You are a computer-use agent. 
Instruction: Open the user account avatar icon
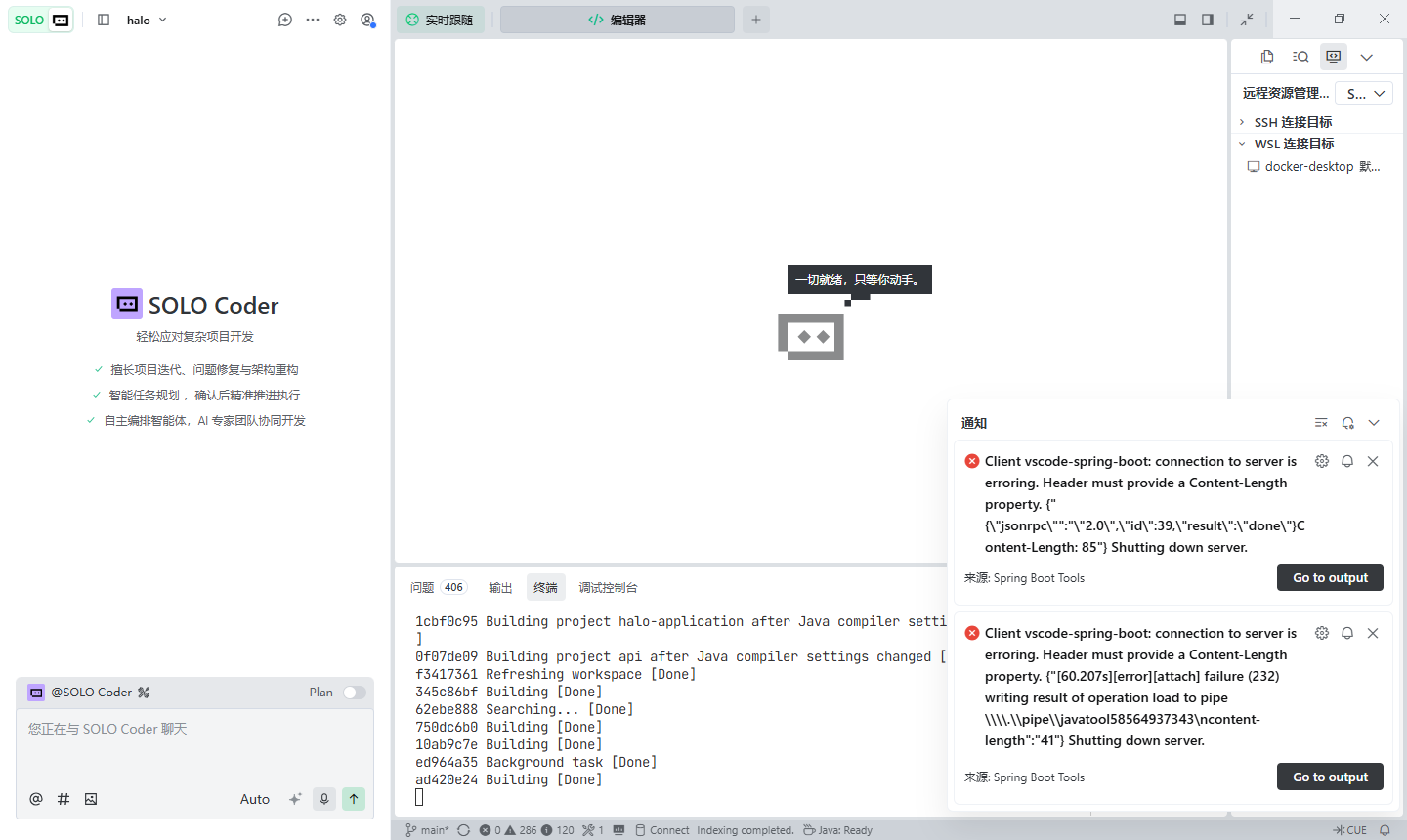coord(367,20)
